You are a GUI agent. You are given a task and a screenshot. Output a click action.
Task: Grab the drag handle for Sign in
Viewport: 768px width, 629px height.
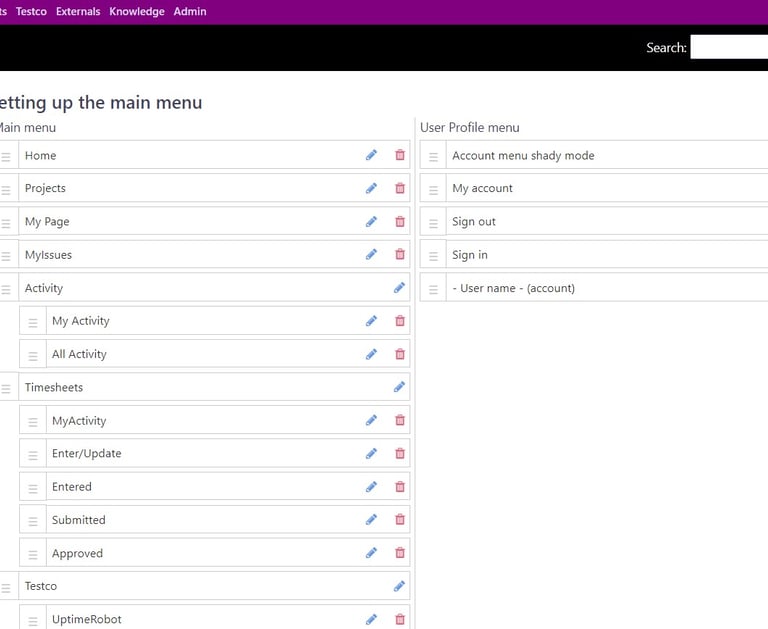click(433, 256)
